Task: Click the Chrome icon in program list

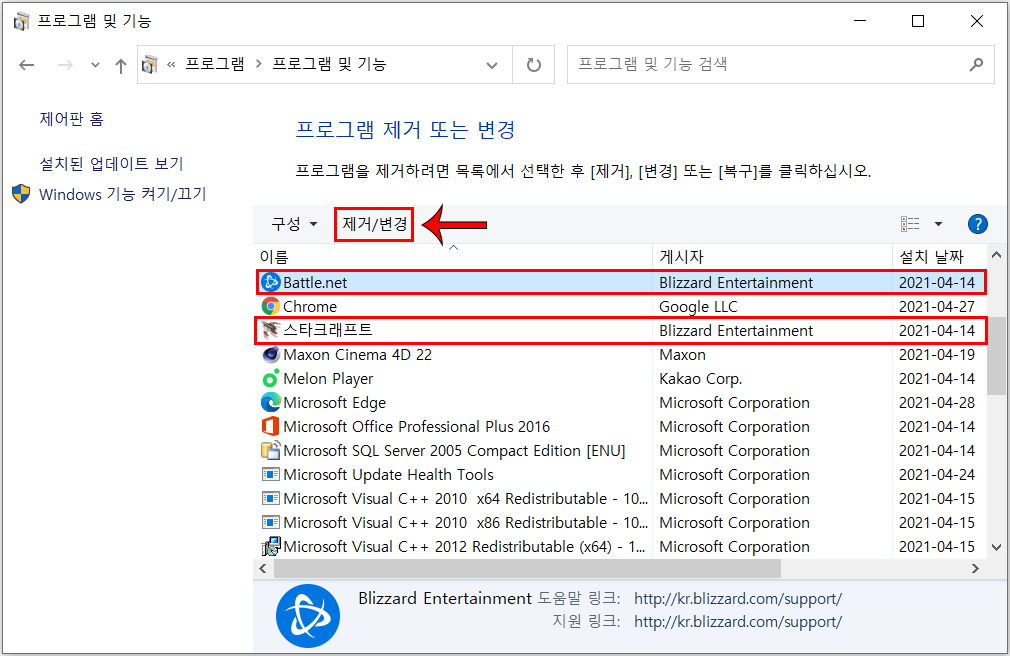Action: point(271,306)
